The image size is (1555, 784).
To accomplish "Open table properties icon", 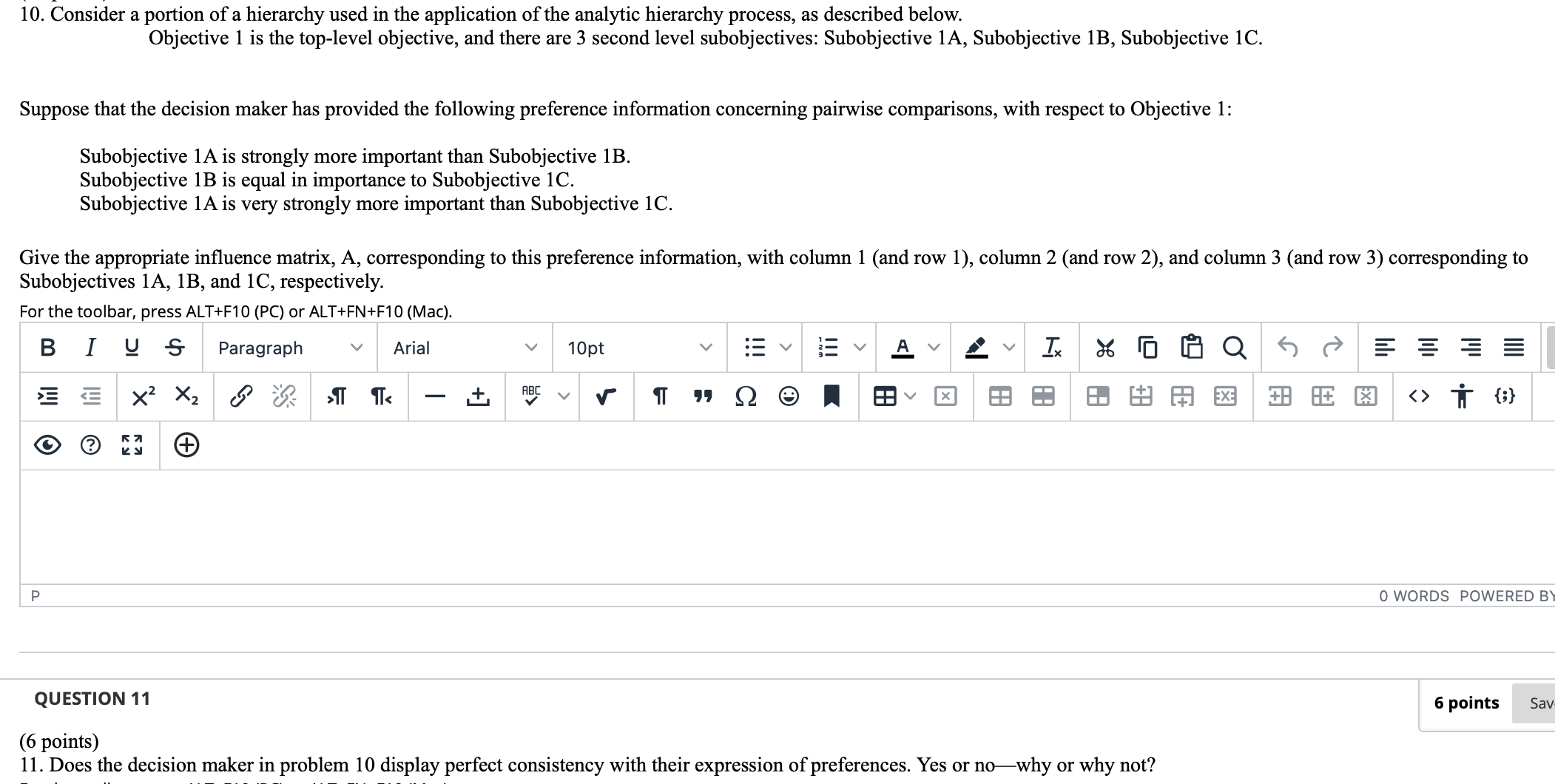I will coord(1000,397).
